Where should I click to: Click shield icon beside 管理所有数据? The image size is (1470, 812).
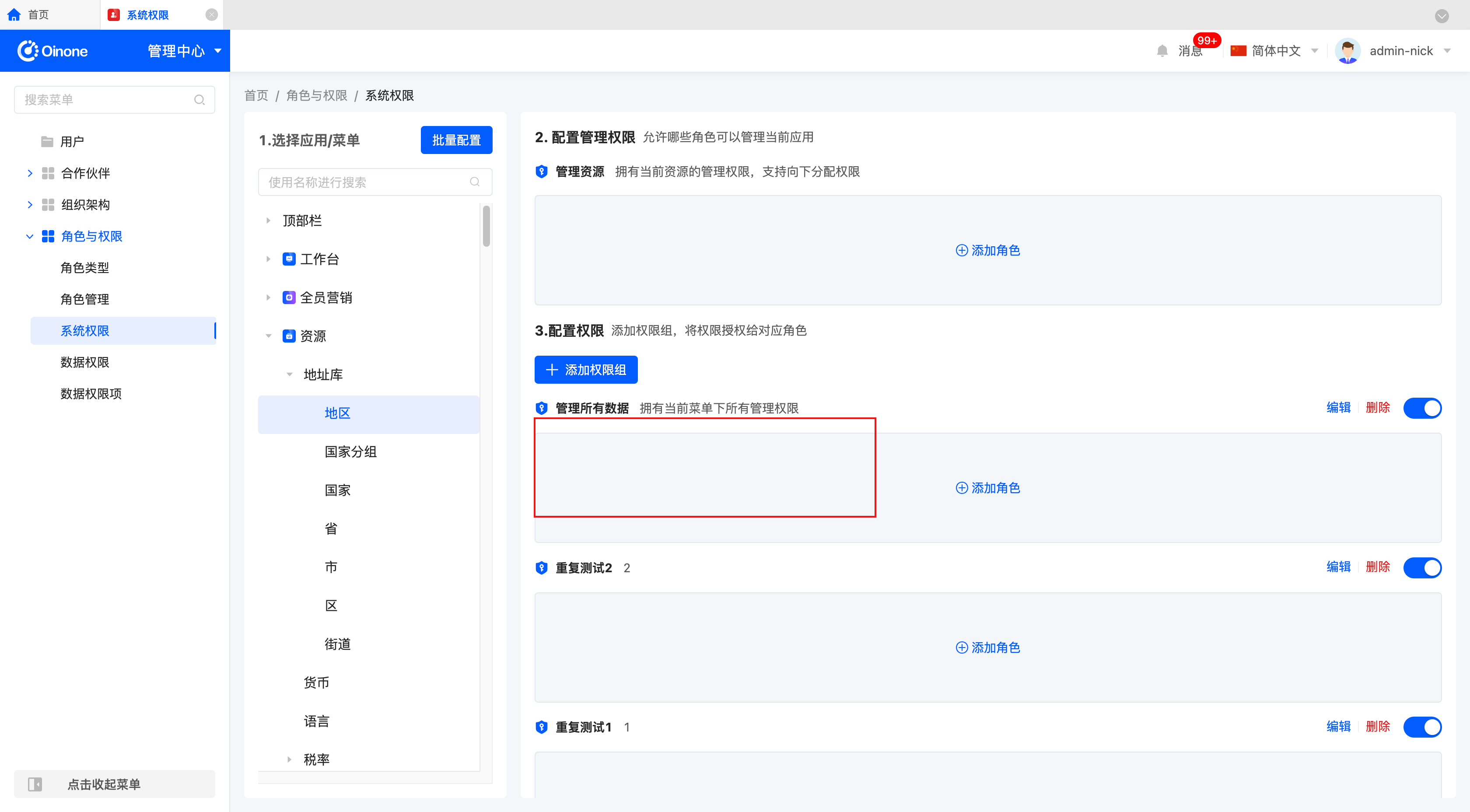[x=542, y=408]
